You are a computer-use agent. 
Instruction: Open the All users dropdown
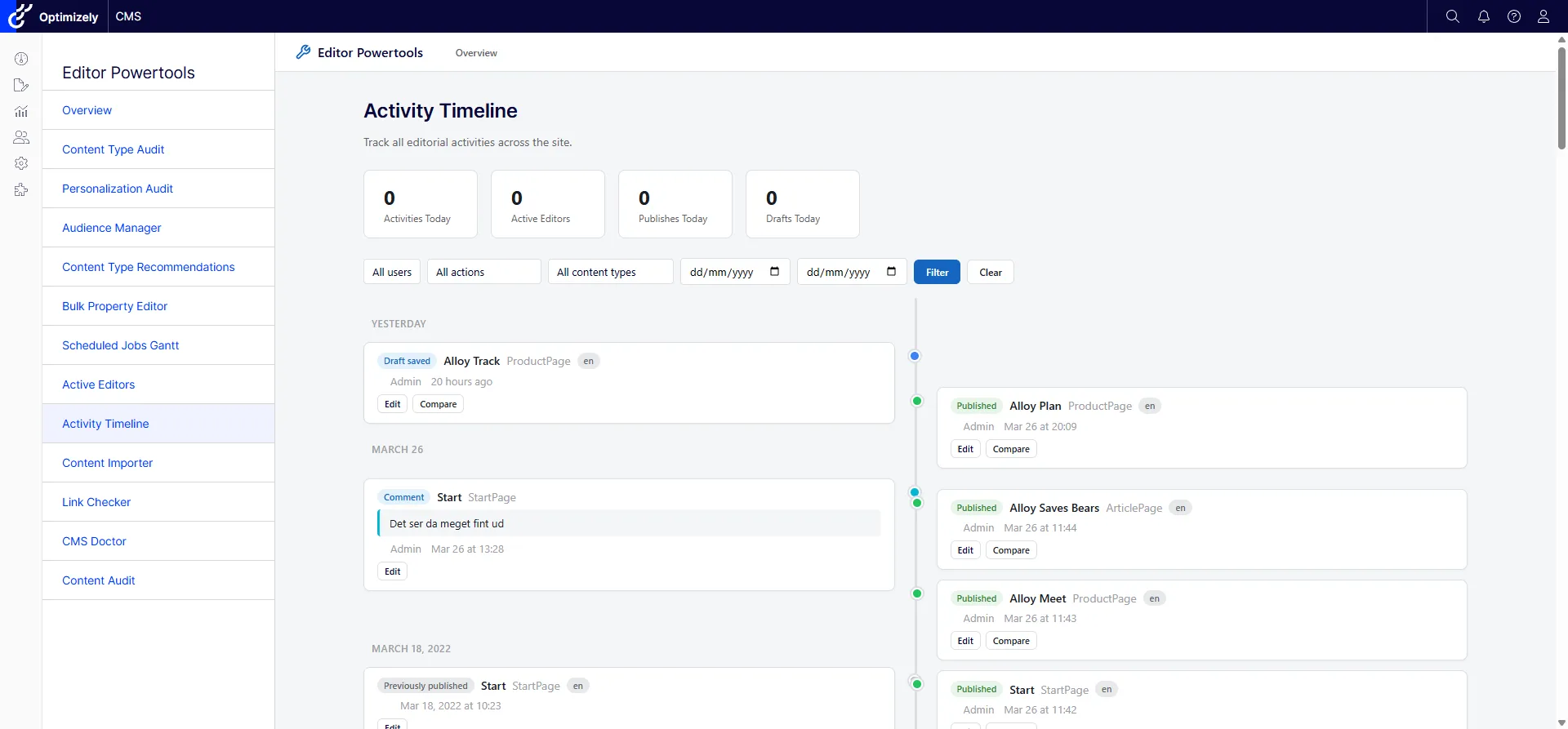392,272
